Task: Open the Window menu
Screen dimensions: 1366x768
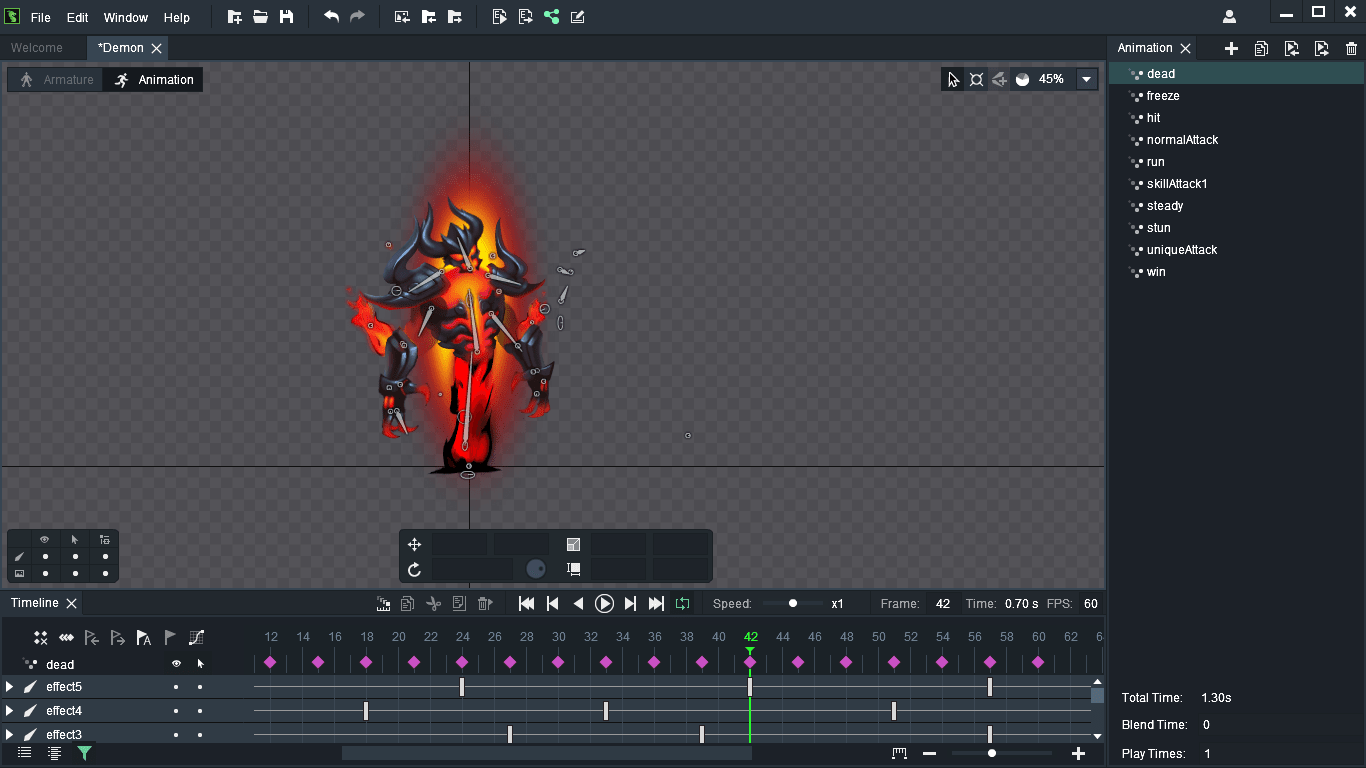Action: (x=125, y=18)
